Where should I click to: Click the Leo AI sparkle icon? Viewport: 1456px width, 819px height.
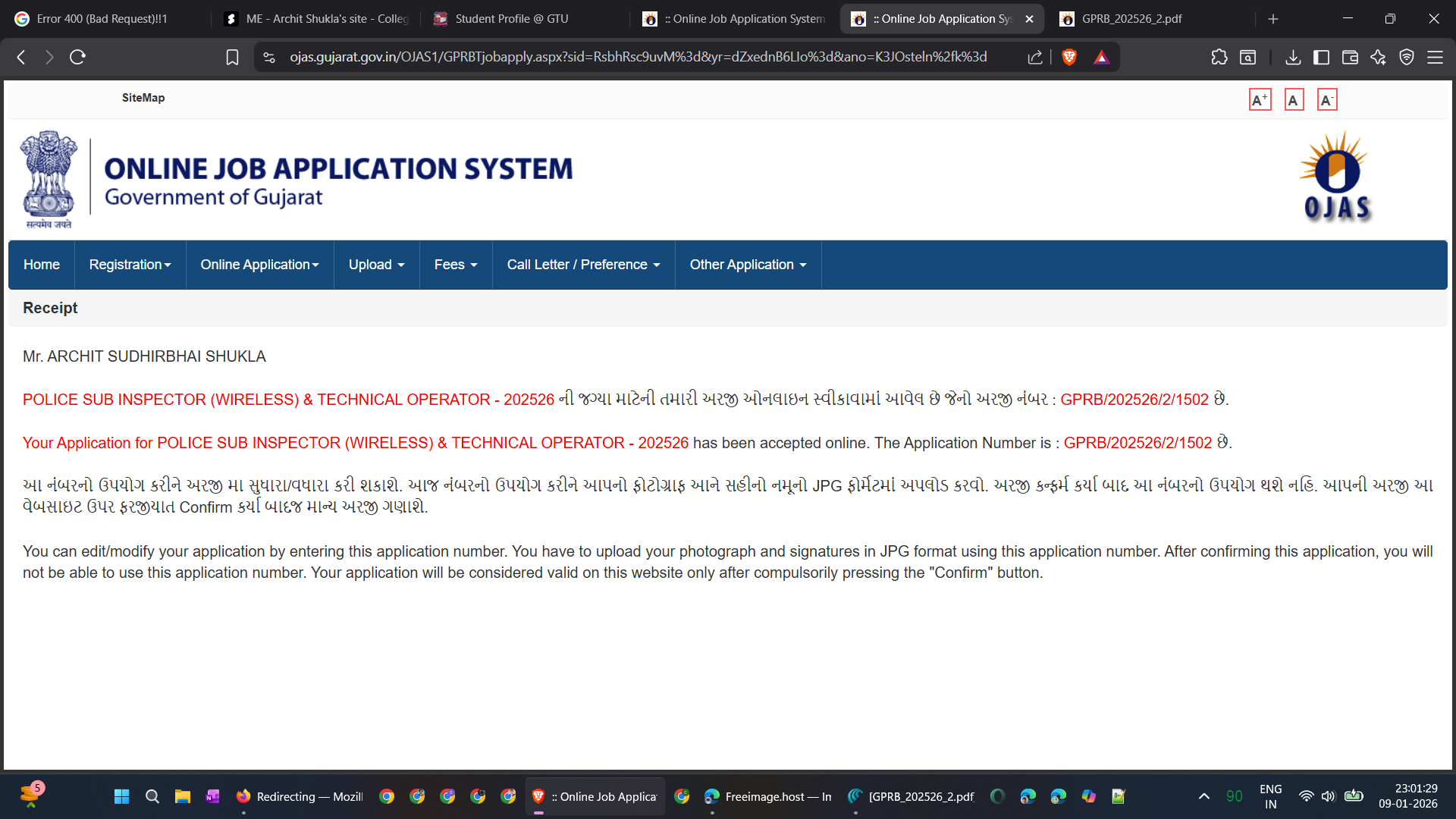click(x=1378, y=57)
